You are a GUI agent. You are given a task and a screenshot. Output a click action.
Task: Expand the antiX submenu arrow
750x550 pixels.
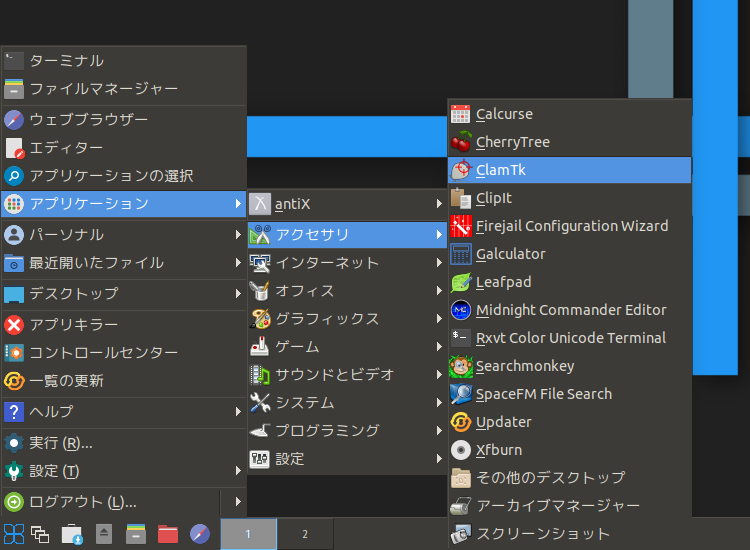(439, 204)
